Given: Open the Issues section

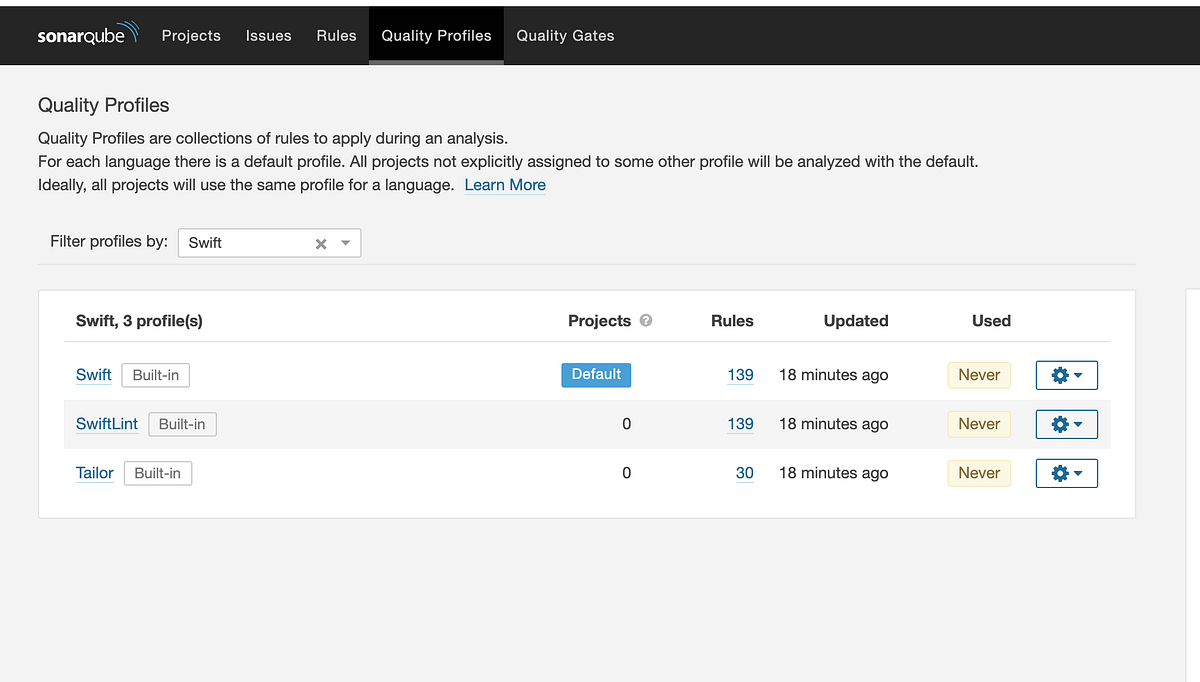Looking at the screenshot, I should pyautogui.click(x=268, y=35).
